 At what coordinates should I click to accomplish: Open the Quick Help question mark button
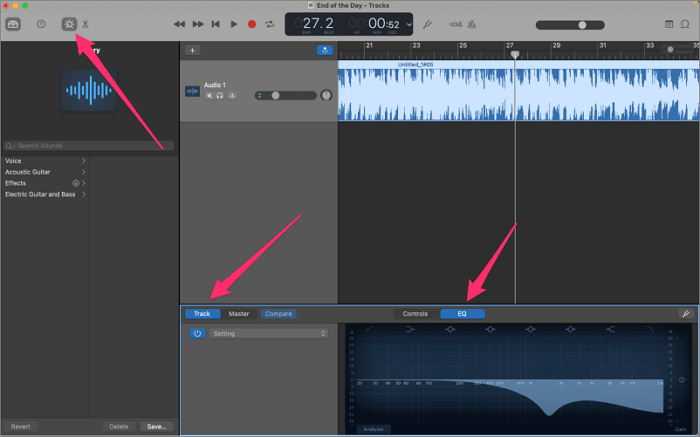41,24
